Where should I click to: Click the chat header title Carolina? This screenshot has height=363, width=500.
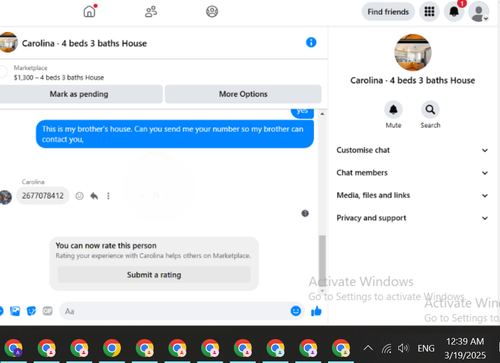84,43
